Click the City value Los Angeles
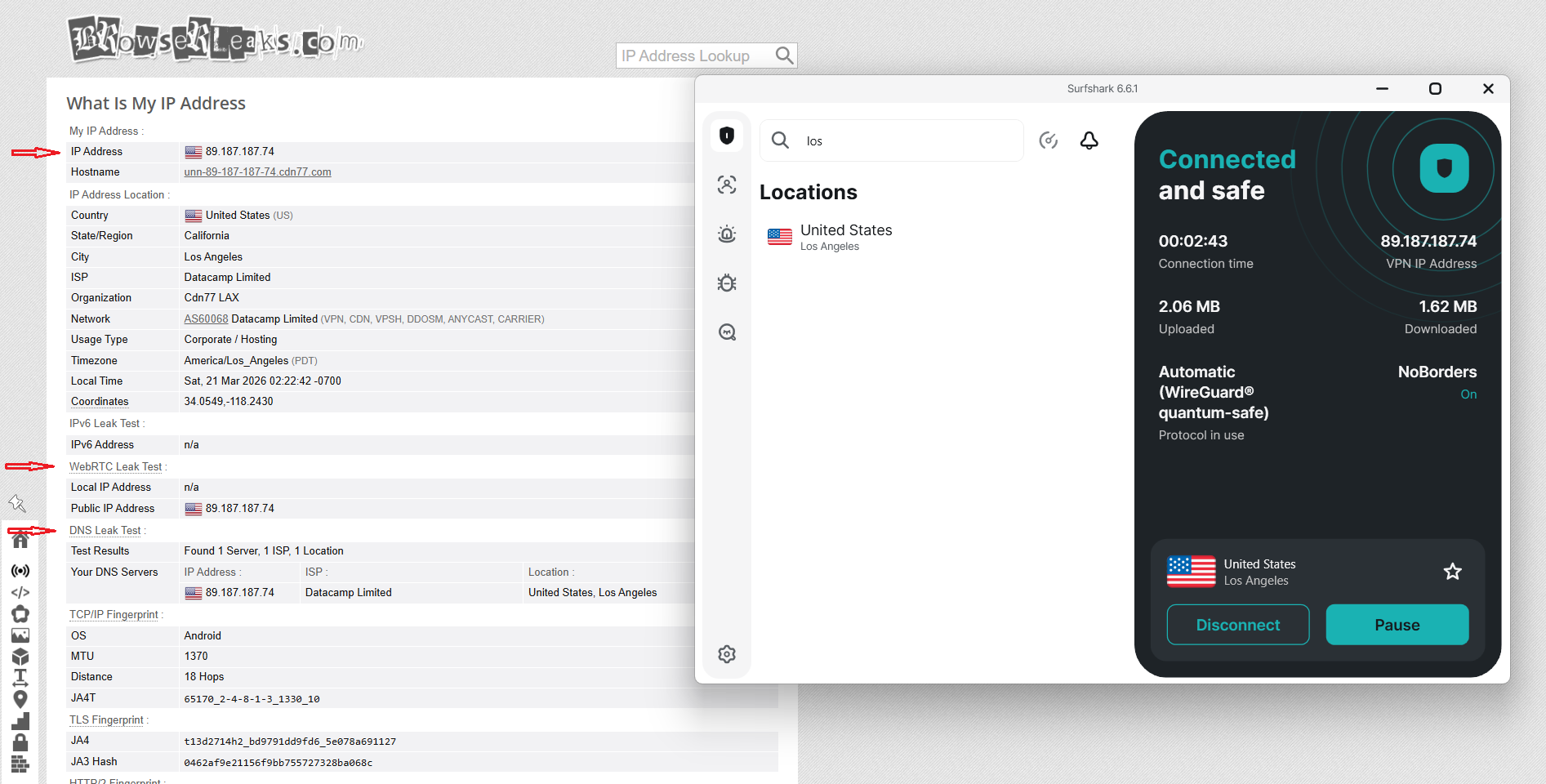 213,257
